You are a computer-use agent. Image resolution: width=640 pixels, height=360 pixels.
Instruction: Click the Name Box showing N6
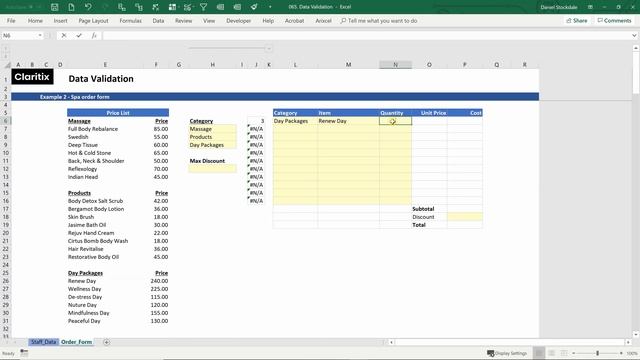point(19,36)
